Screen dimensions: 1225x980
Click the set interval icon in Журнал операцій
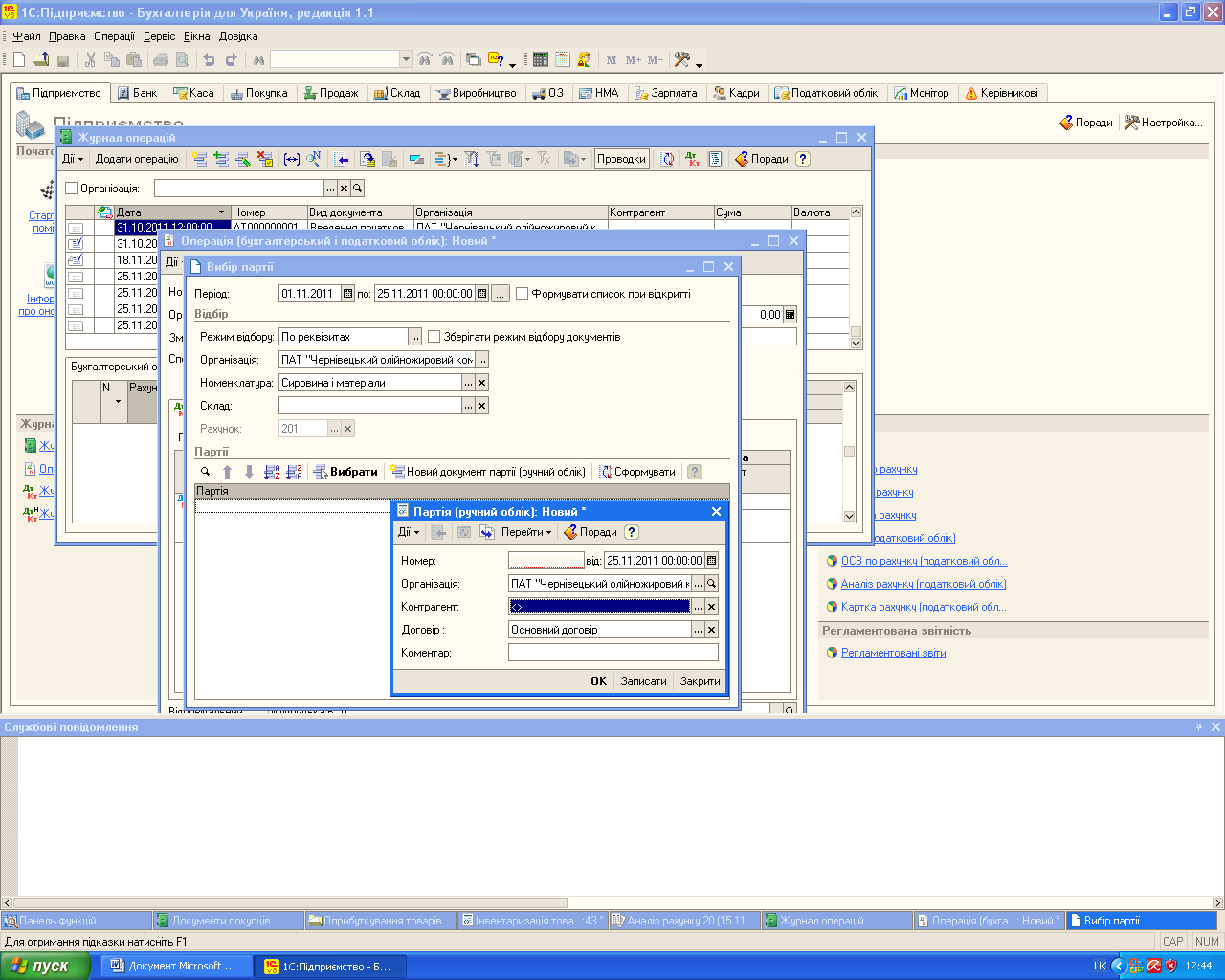click(292, 159)
